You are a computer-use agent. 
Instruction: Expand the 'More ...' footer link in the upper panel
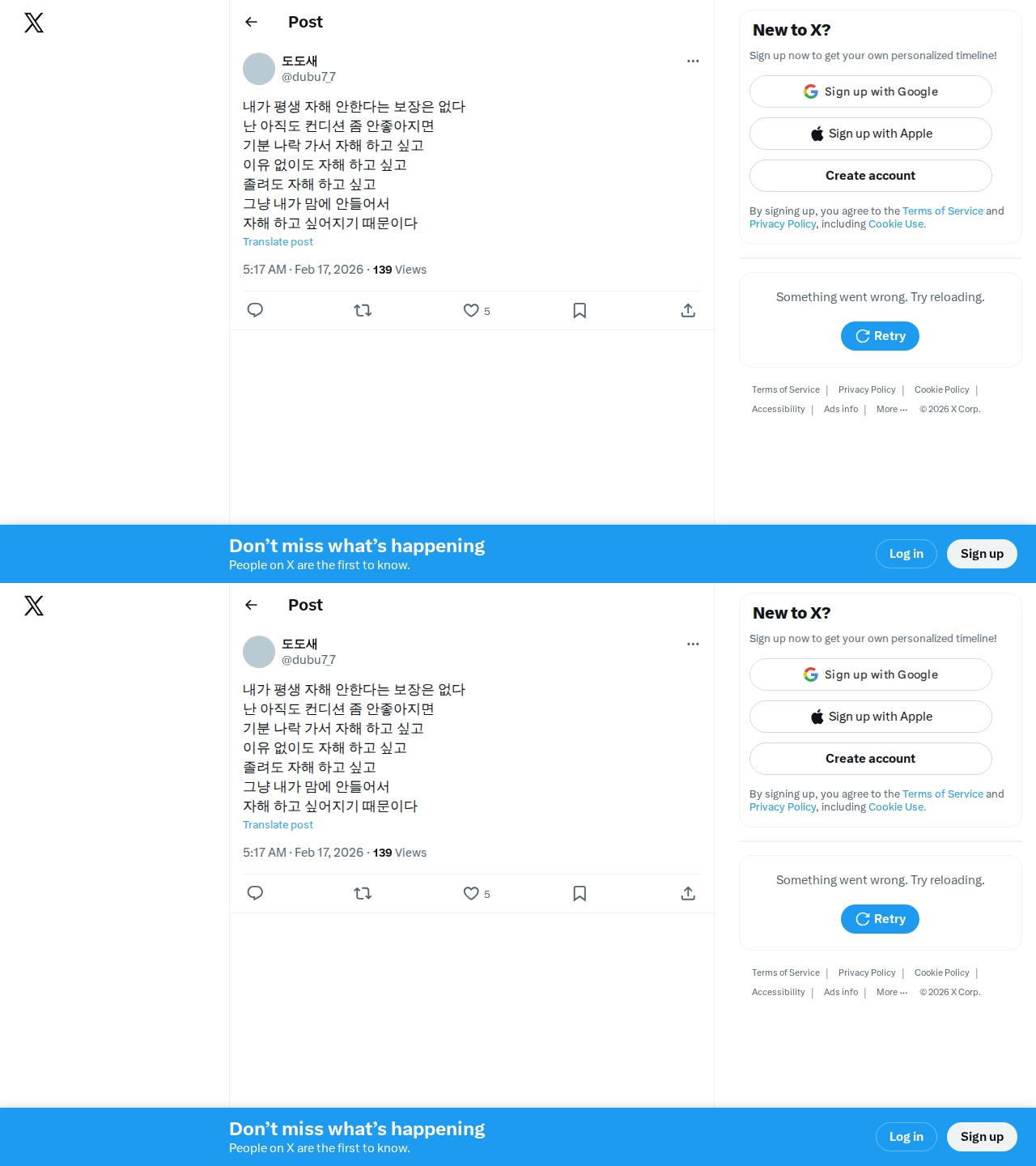coord(892,409)
